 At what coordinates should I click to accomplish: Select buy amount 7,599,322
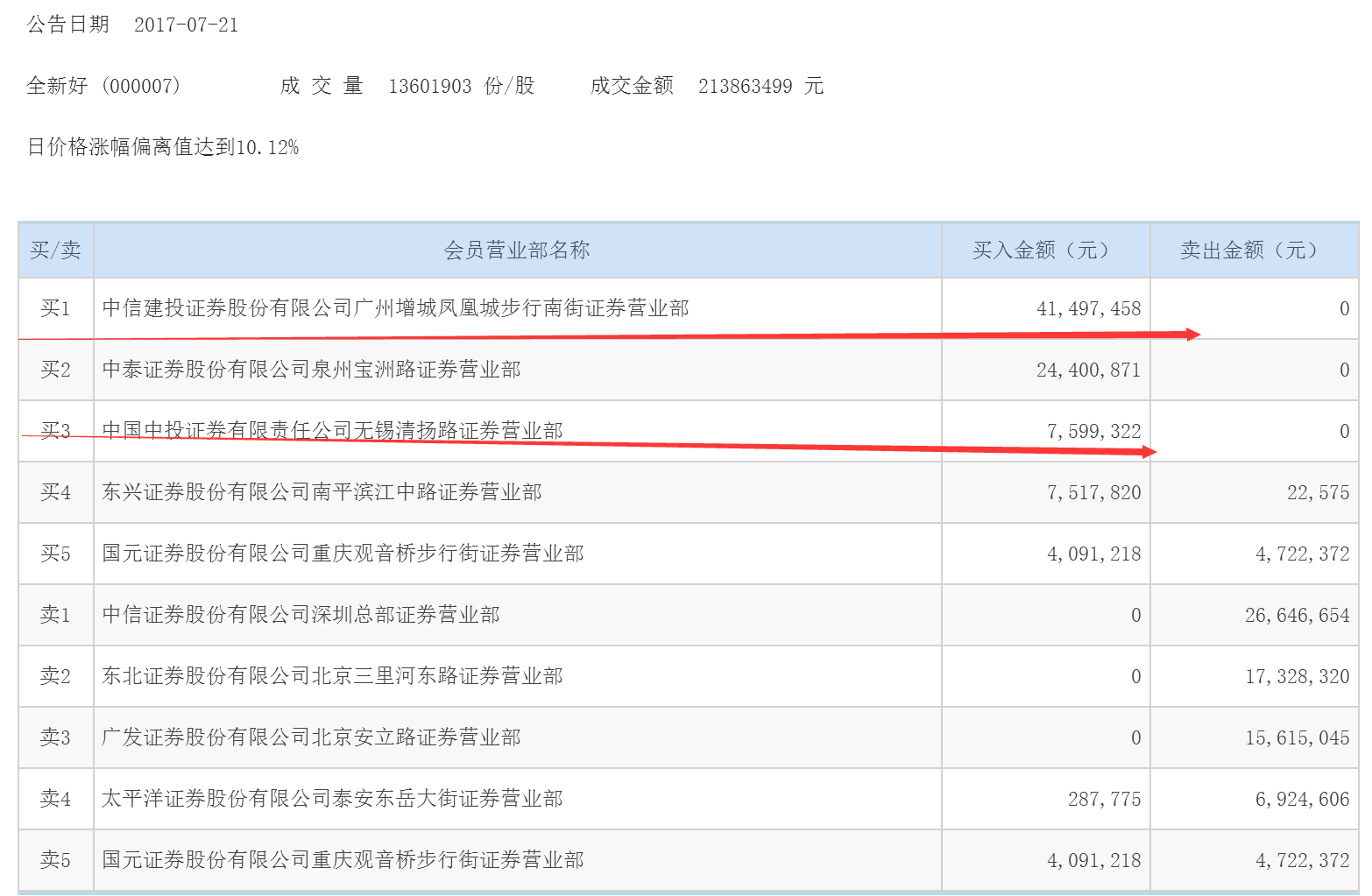pyautogui.click(x=1094, y=431)
